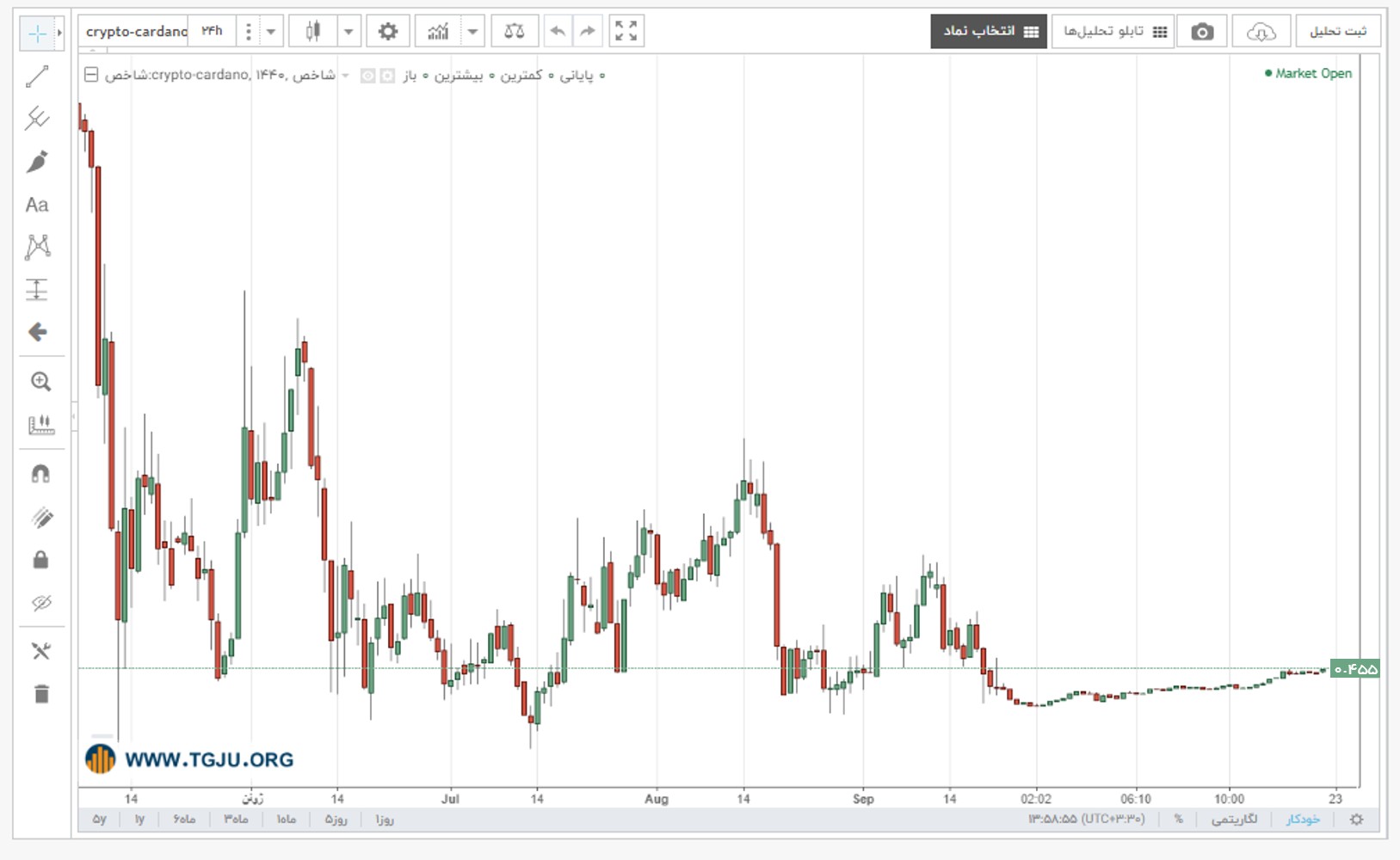
Task: Expand the chart style dropdown arrow
Action: [x=348, y=32]
